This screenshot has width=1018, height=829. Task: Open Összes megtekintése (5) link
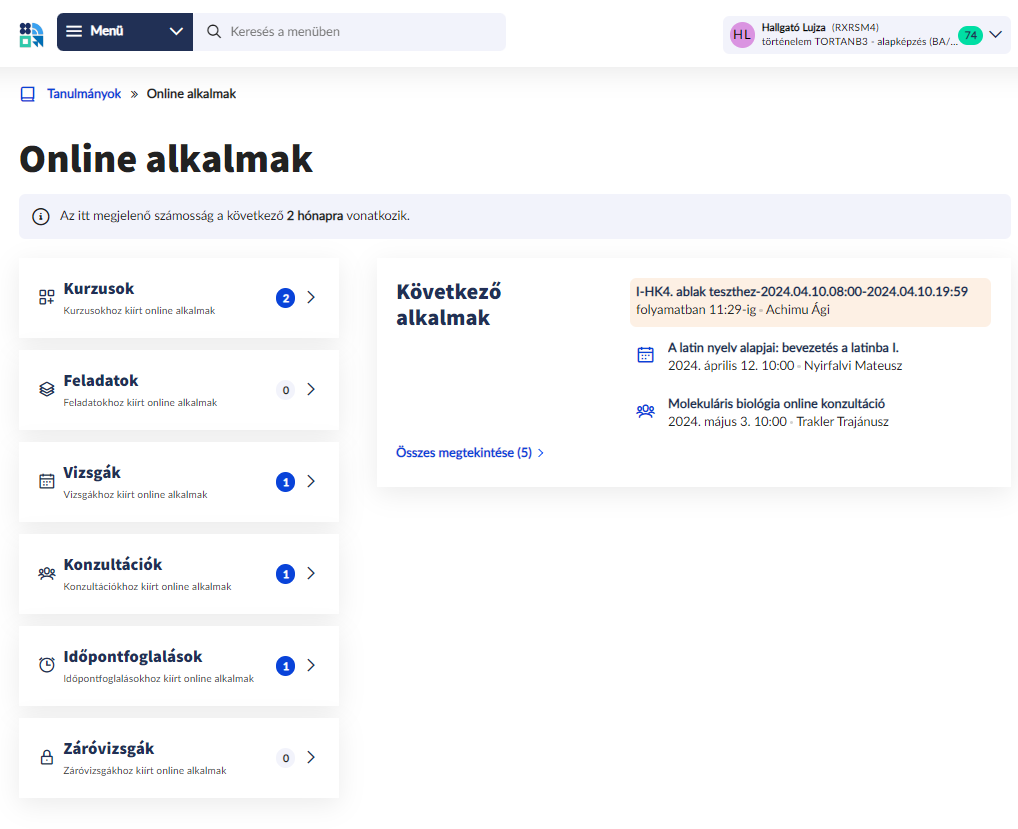click(463, 452)
